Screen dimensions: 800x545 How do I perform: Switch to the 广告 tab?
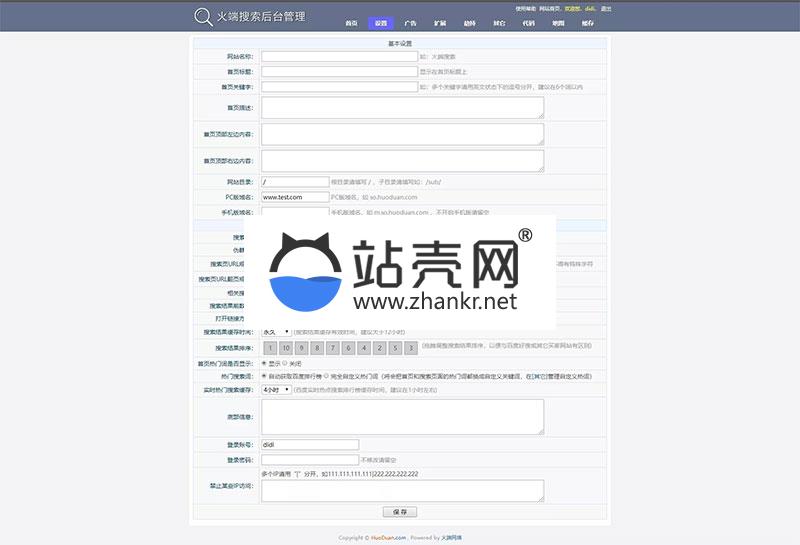click(410, 22)
